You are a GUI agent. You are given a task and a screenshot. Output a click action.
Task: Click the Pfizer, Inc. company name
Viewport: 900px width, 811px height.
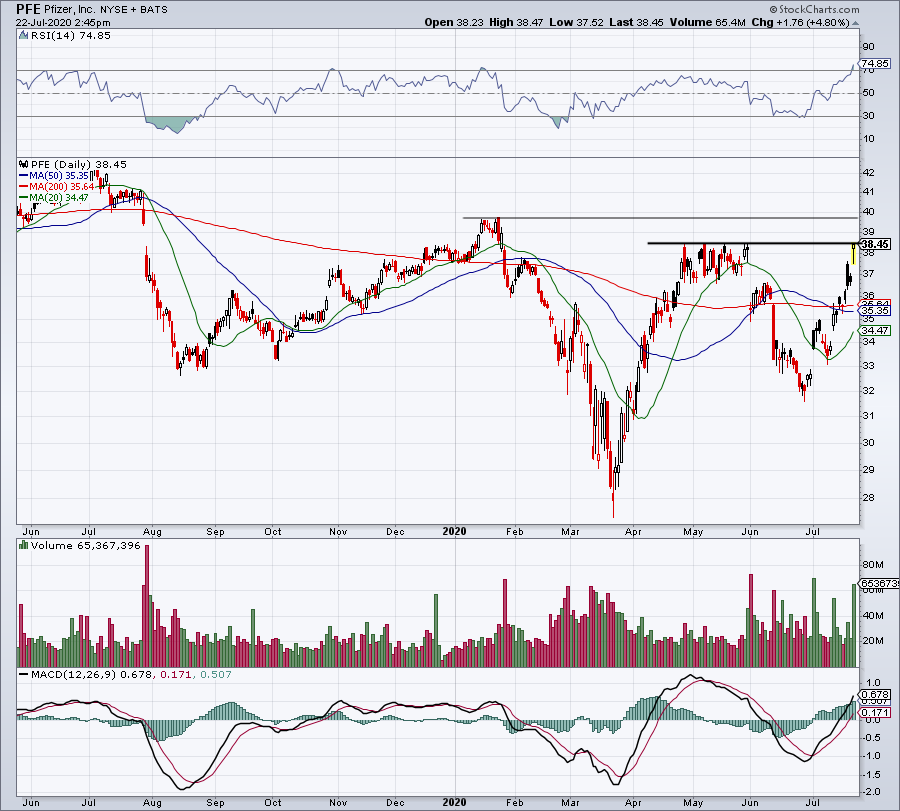coord(69,10)
